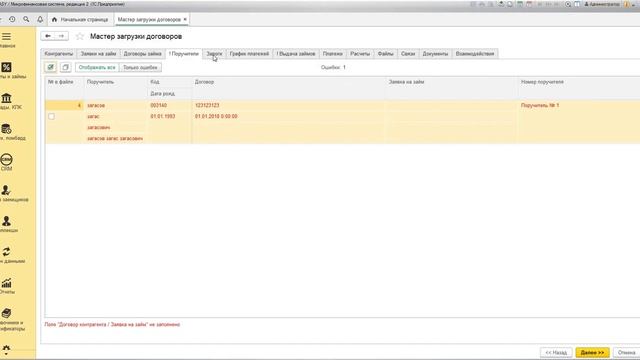This screenshot has height=360, width=640.
Task: Switch to the Контрагенты tab
Action: click(59, 54)
